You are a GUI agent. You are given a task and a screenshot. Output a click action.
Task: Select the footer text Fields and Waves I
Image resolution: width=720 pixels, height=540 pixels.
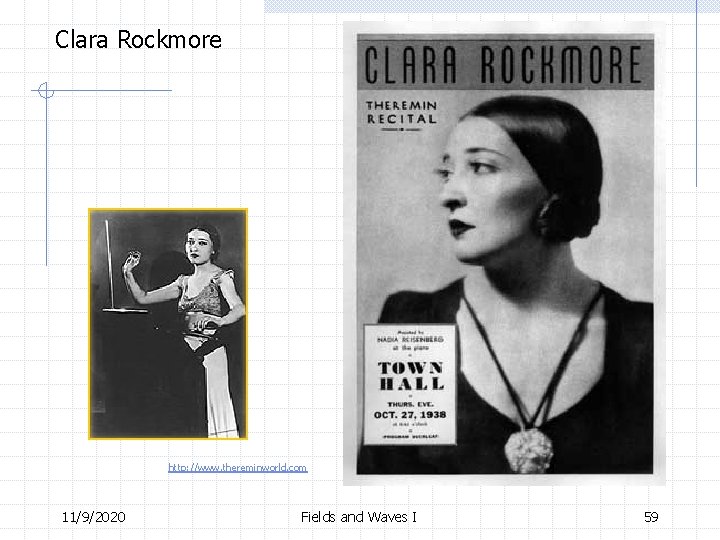point(359,517)
